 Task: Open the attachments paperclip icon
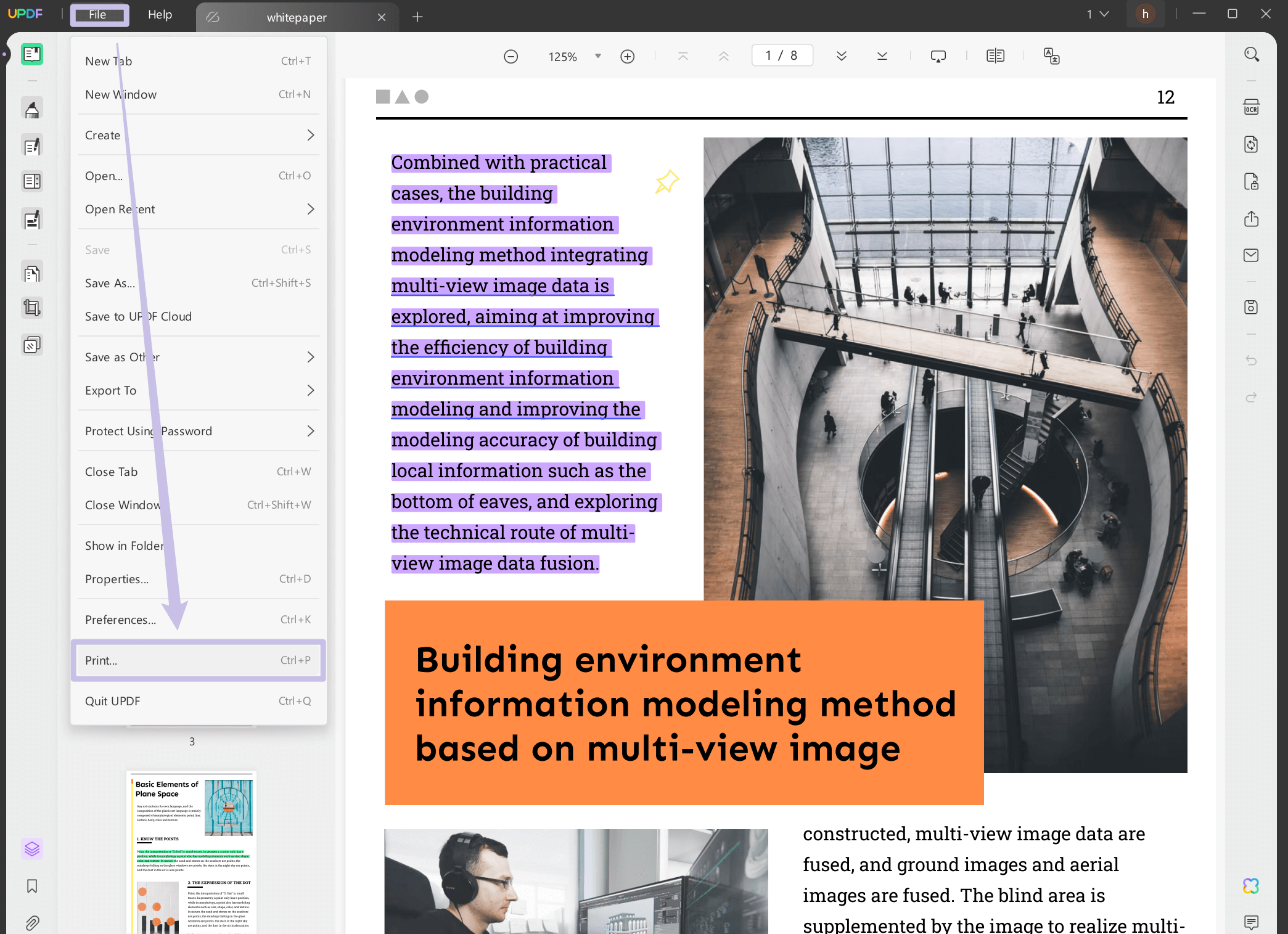(x=32, y=922)
